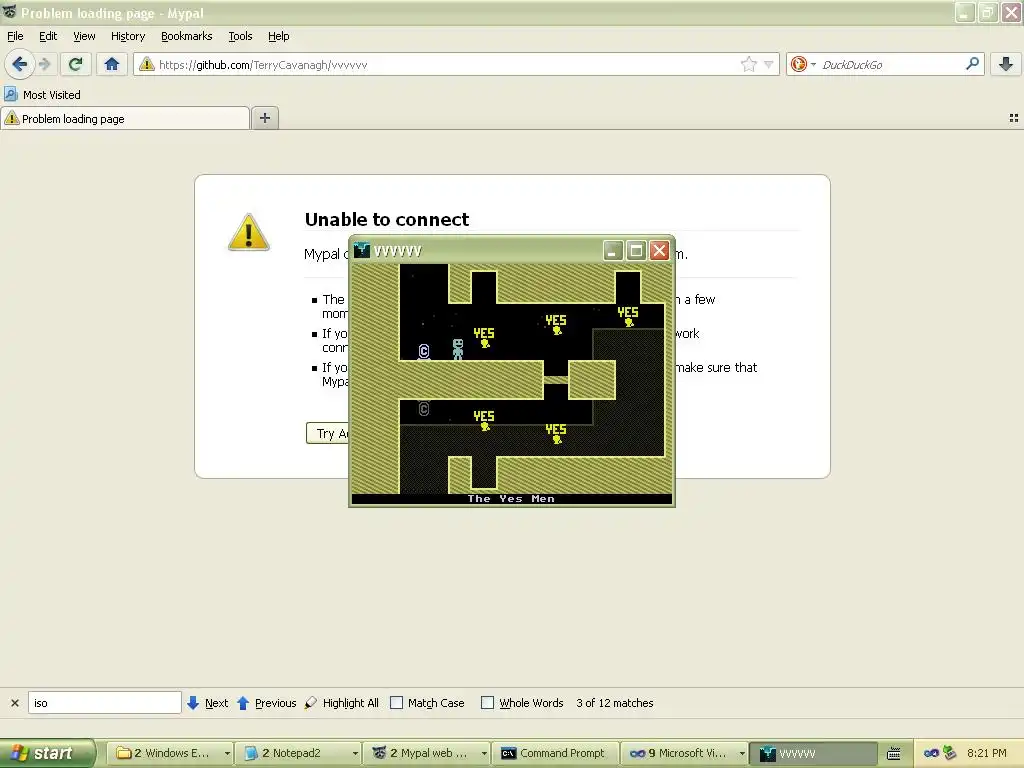Click the list all tabs icon
Viewport: 1024px width, 768px height.
coord(1014,118)
